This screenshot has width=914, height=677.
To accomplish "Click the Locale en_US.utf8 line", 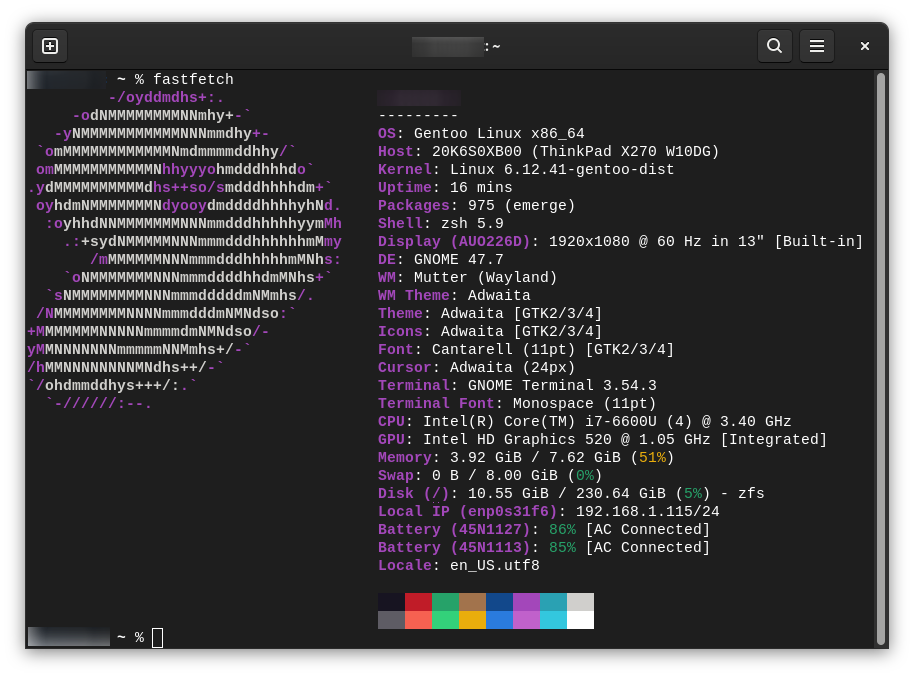I will pyautogui.click(x=458, y=566).
